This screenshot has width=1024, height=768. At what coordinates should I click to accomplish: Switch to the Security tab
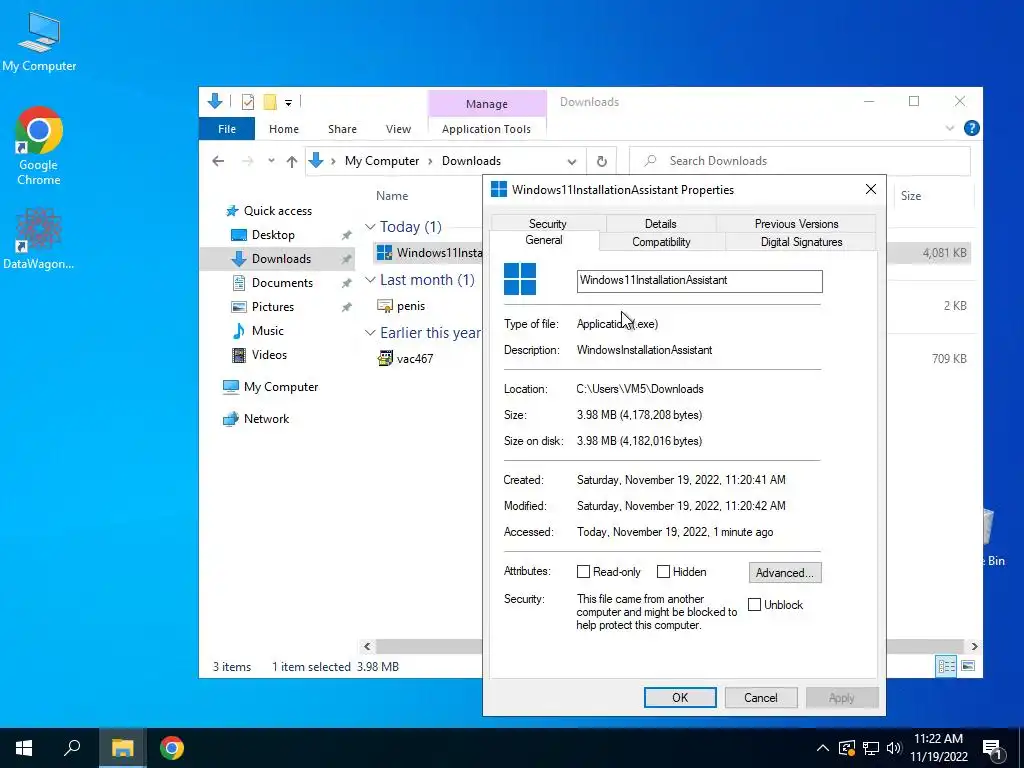547,223
